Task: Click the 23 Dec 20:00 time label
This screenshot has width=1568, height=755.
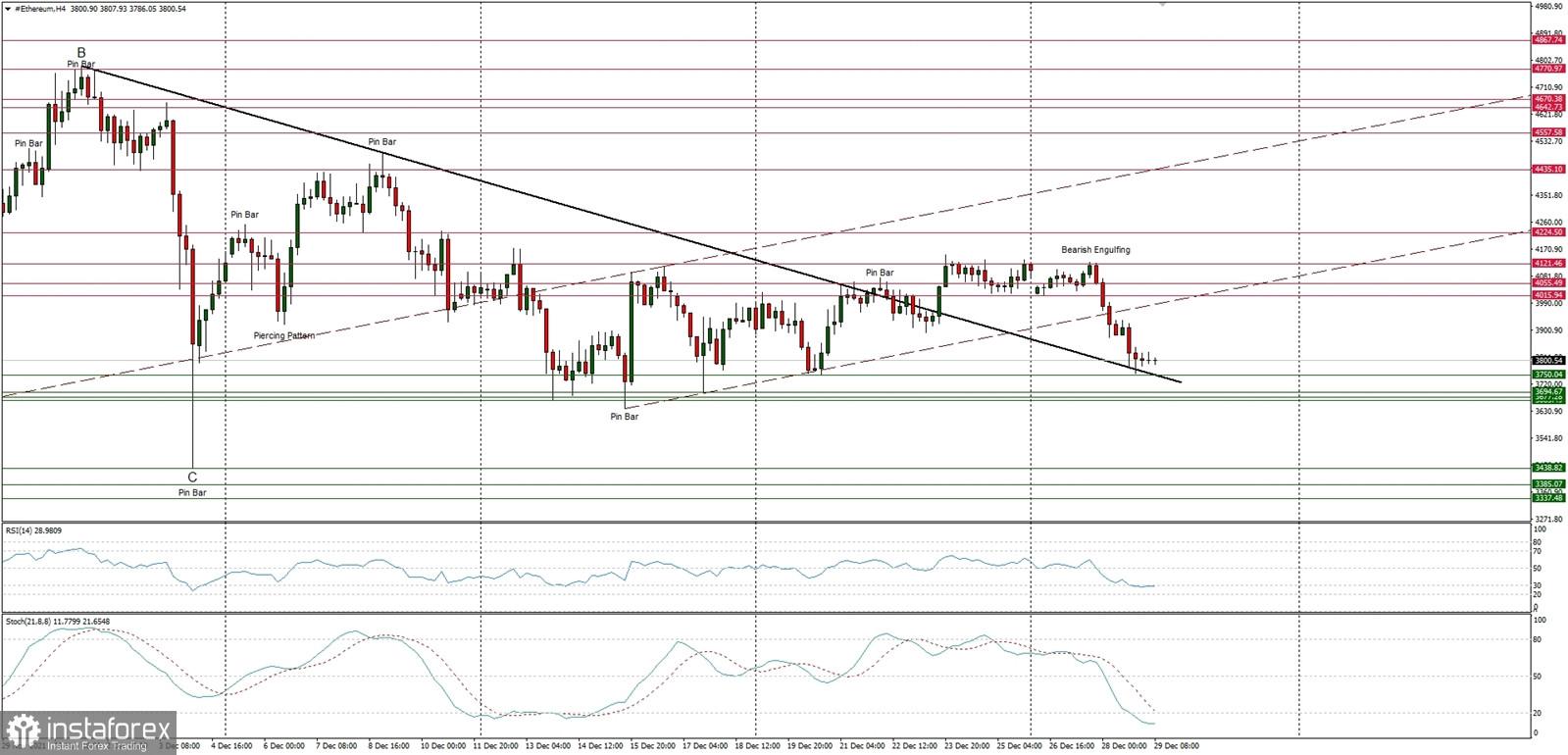Action: point(967,746)
